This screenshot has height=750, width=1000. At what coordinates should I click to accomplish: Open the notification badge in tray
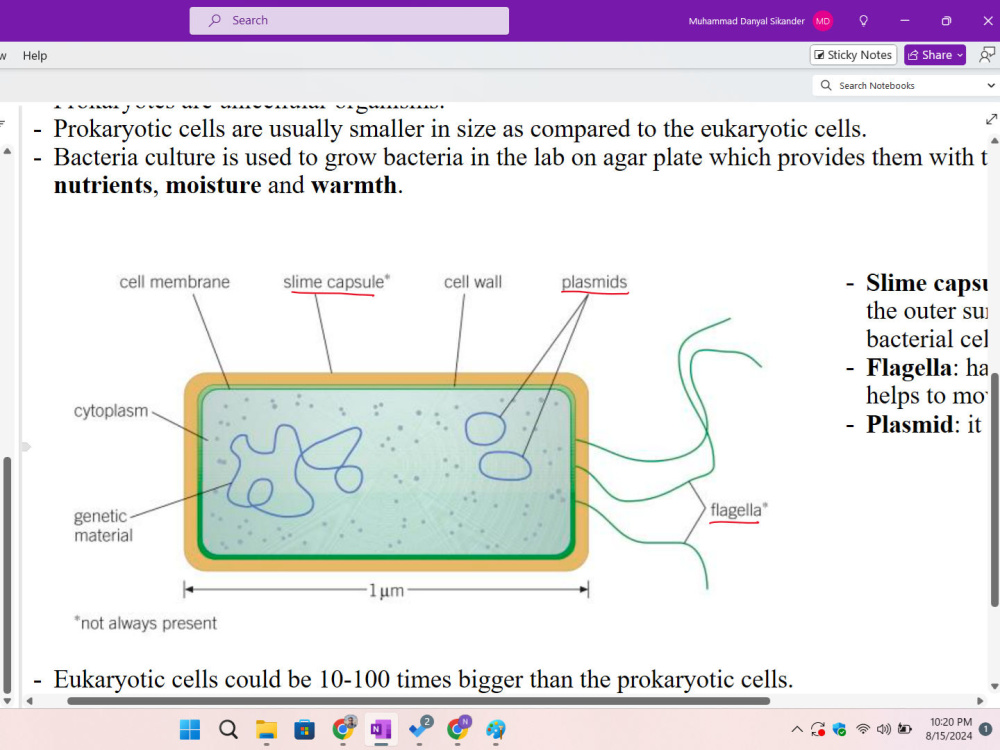pos(985,729)
